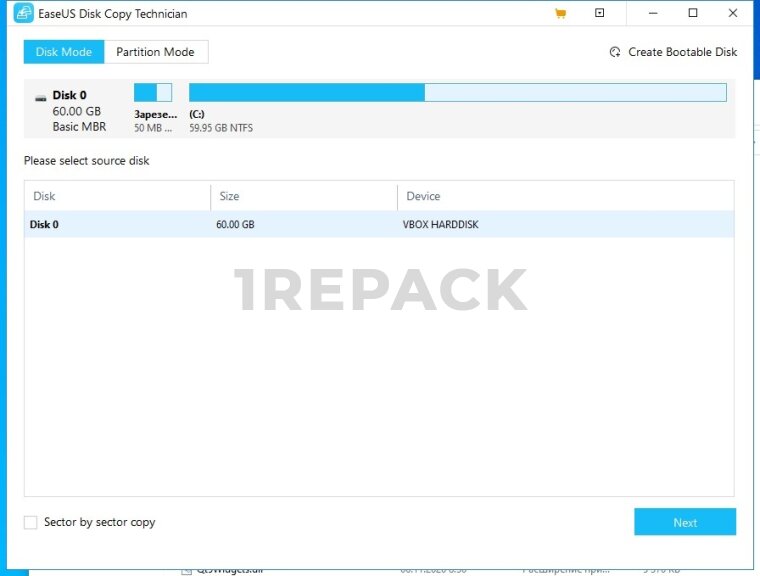Click the Device column header
Viewport: 760px width, 576px height.
pyautogui.click(x=423, y=196)
